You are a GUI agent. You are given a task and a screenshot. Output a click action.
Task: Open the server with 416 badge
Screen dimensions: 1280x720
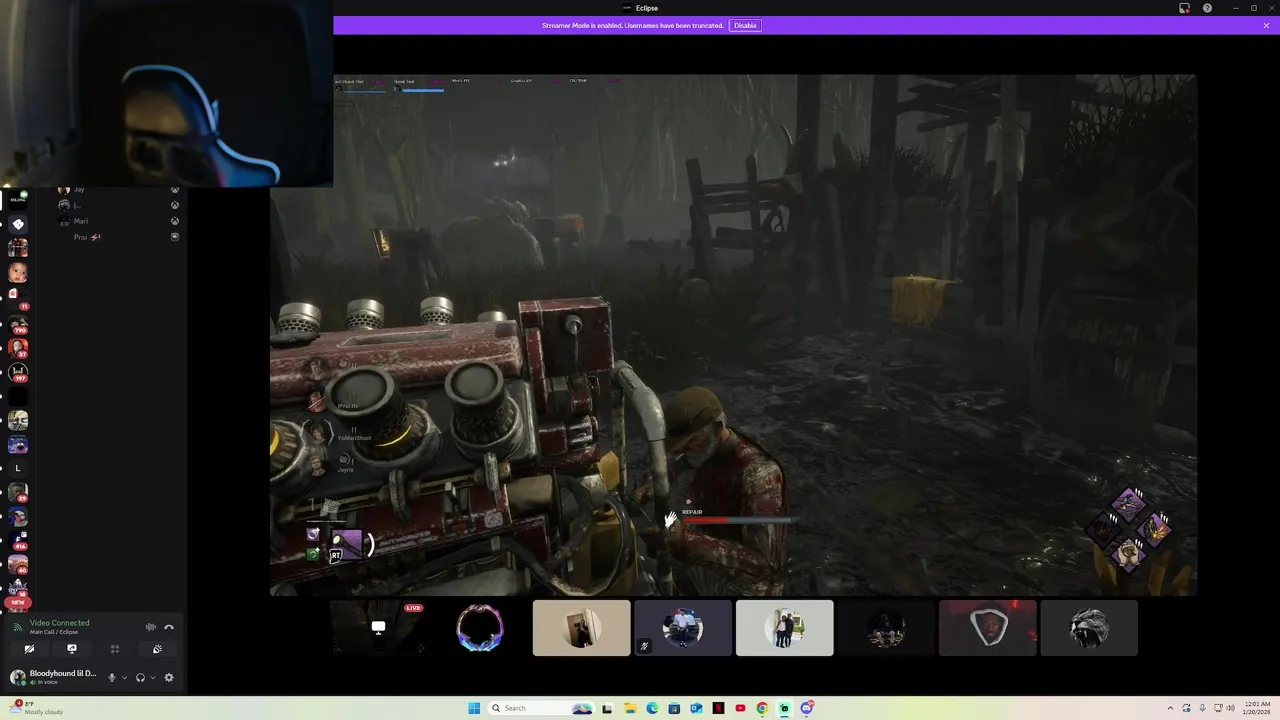[18, 541]
